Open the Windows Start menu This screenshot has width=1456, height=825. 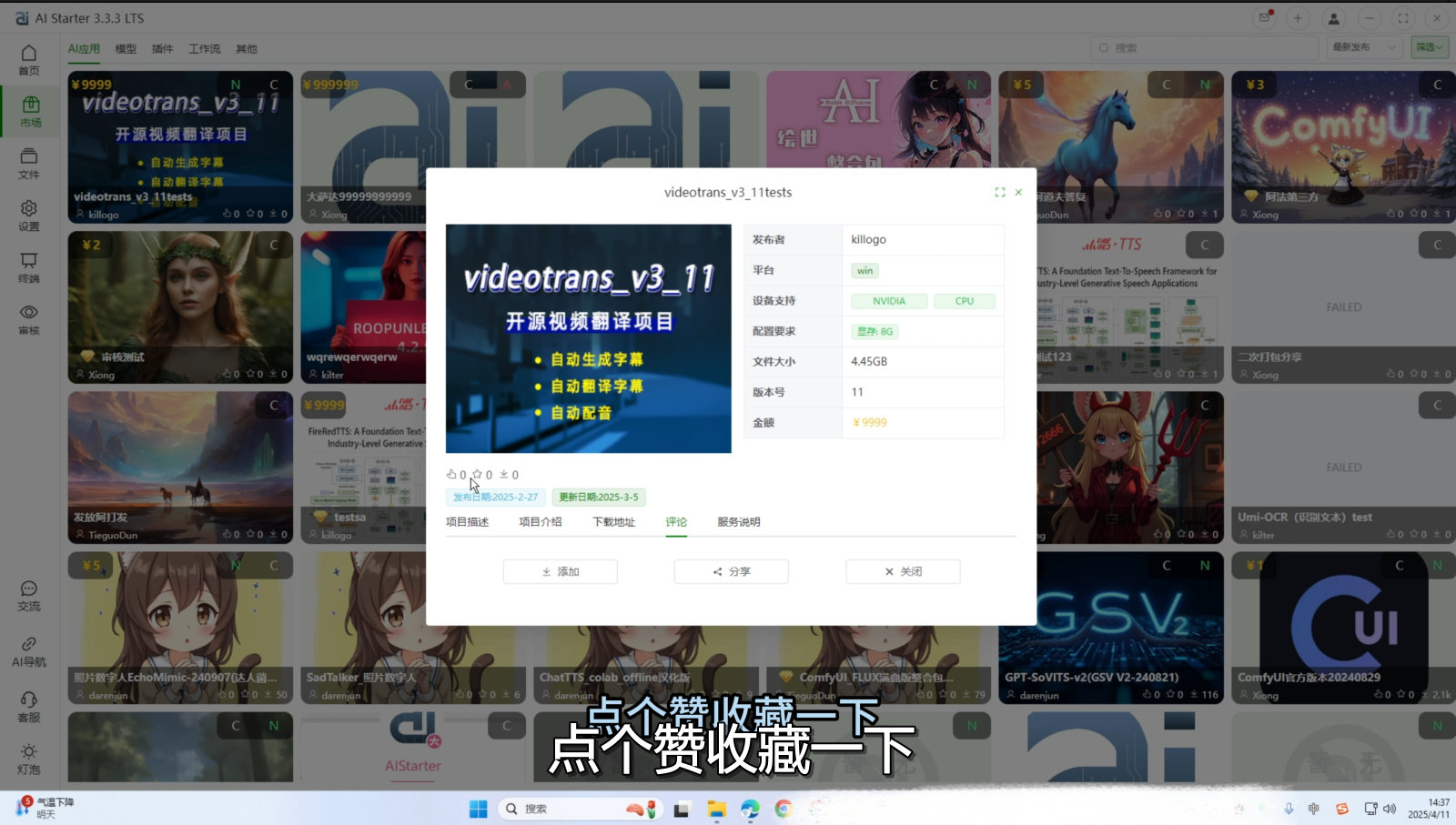[x=478, y=809]
